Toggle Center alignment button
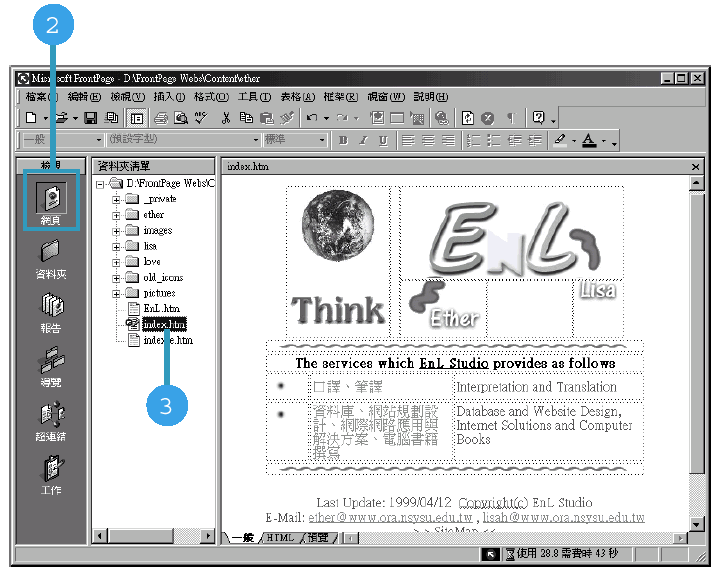This screenshot has height=572, width=718. [x=428, y=140]
